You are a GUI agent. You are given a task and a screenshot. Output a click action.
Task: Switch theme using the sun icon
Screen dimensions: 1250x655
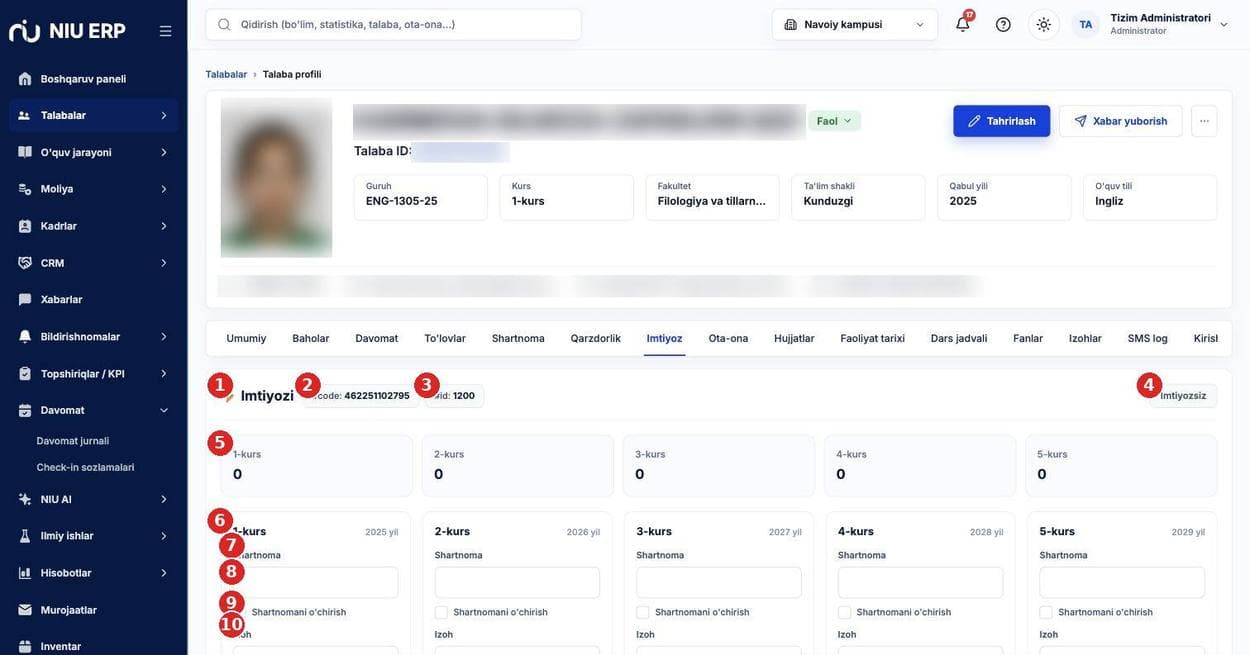pyautogui.click(x=1044, y=24)
